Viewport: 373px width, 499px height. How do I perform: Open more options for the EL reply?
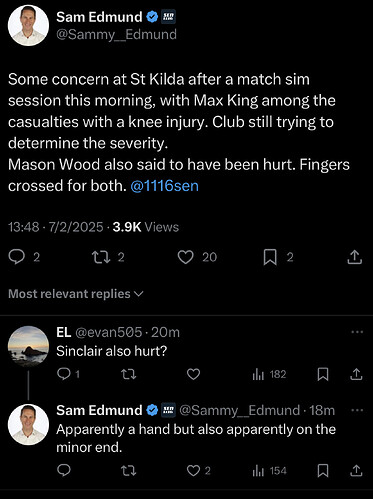357,332
